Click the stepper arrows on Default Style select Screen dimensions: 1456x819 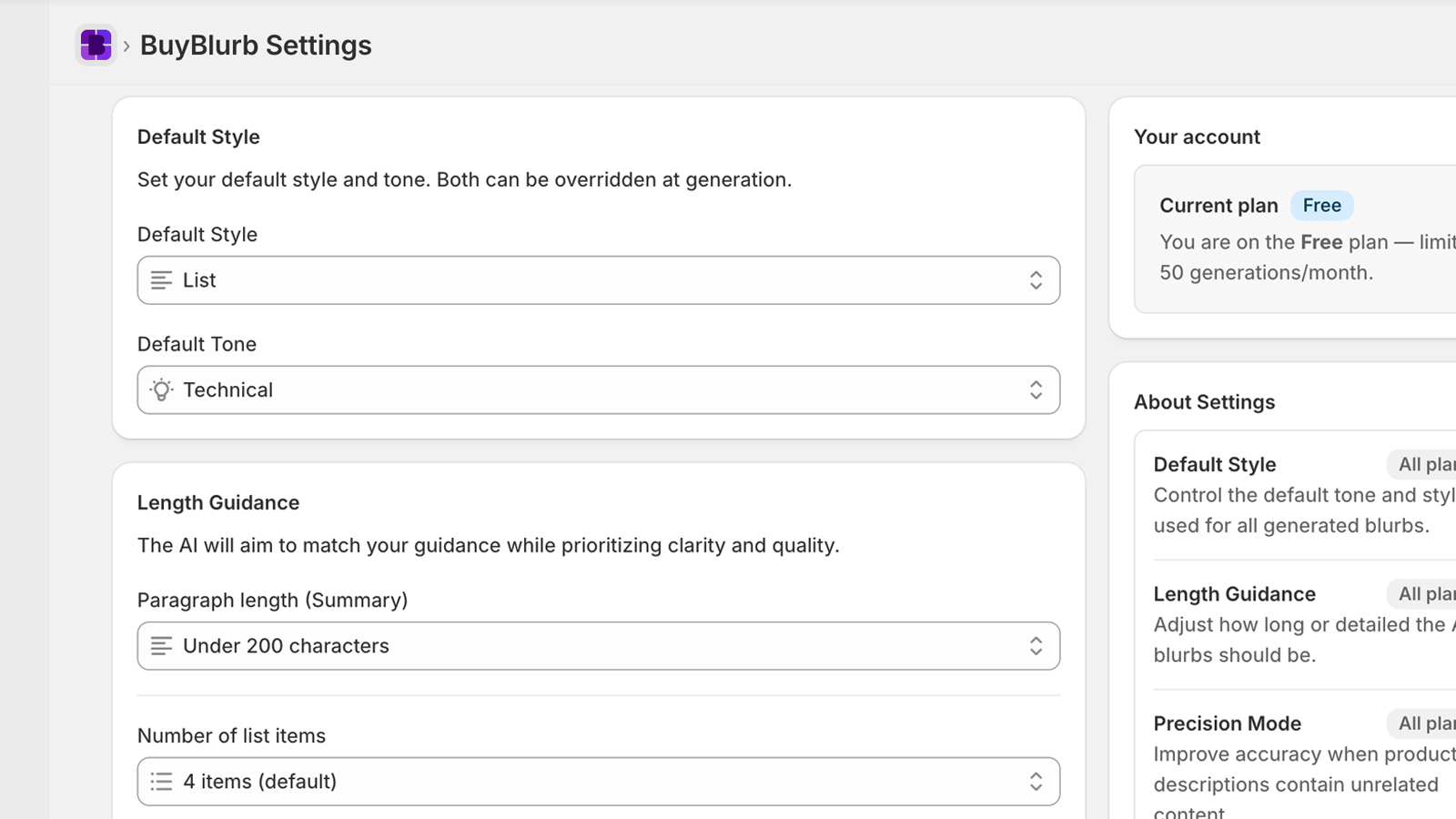(1036, 280)
